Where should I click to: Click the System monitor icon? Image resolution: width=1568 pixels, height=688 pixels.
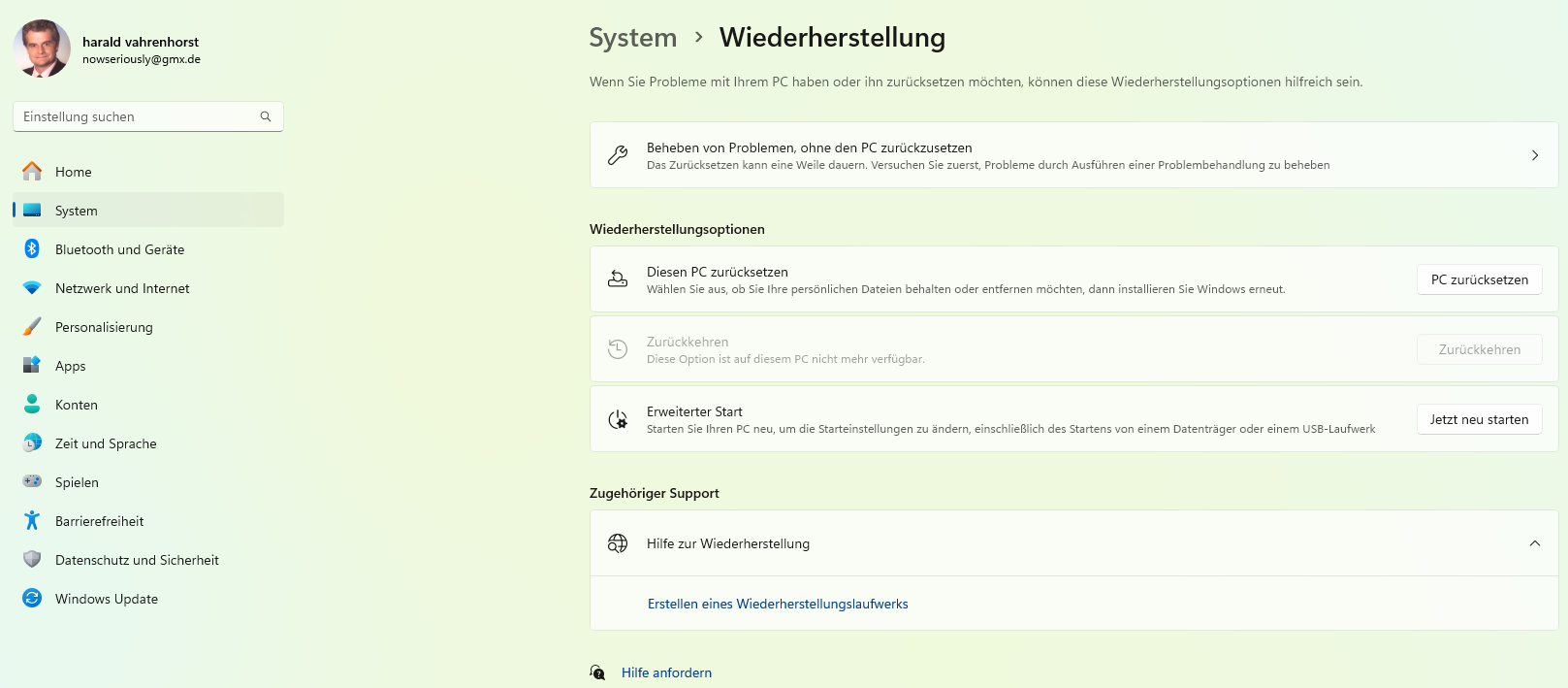(x=32, y=211)
